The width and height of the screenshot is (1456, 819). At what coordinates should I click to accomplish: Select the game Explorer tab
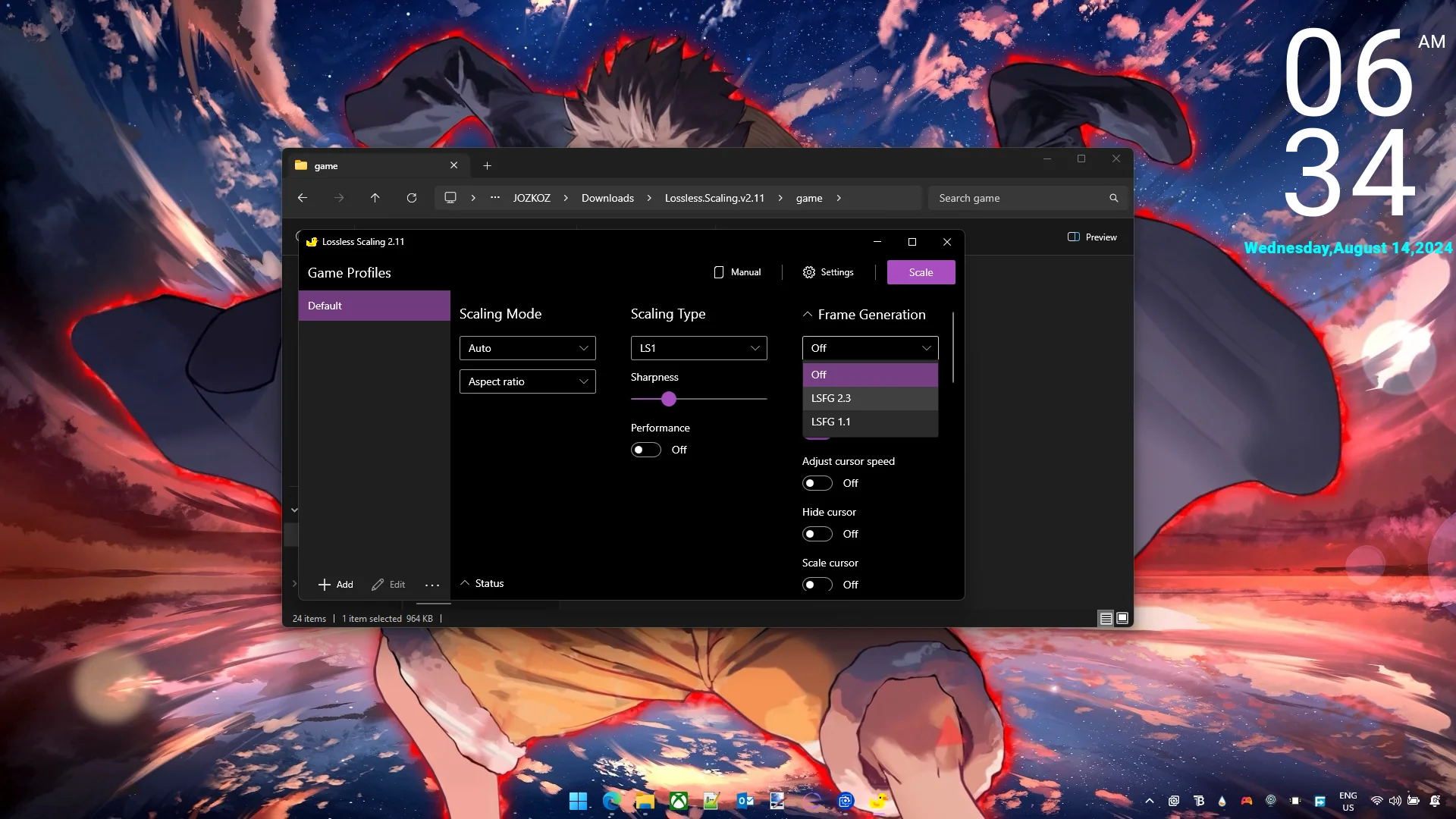coord(378,165)
